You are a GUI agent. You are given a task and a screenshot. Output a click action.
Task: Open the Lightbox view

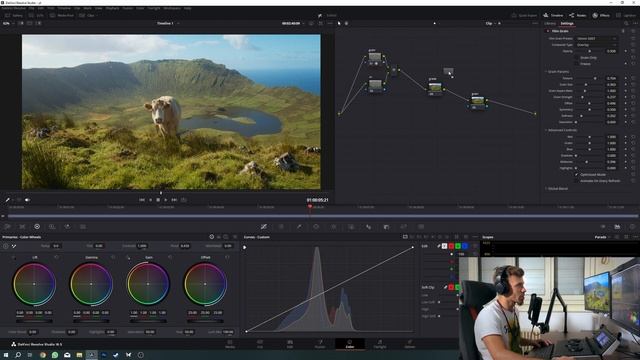(627, 16)
